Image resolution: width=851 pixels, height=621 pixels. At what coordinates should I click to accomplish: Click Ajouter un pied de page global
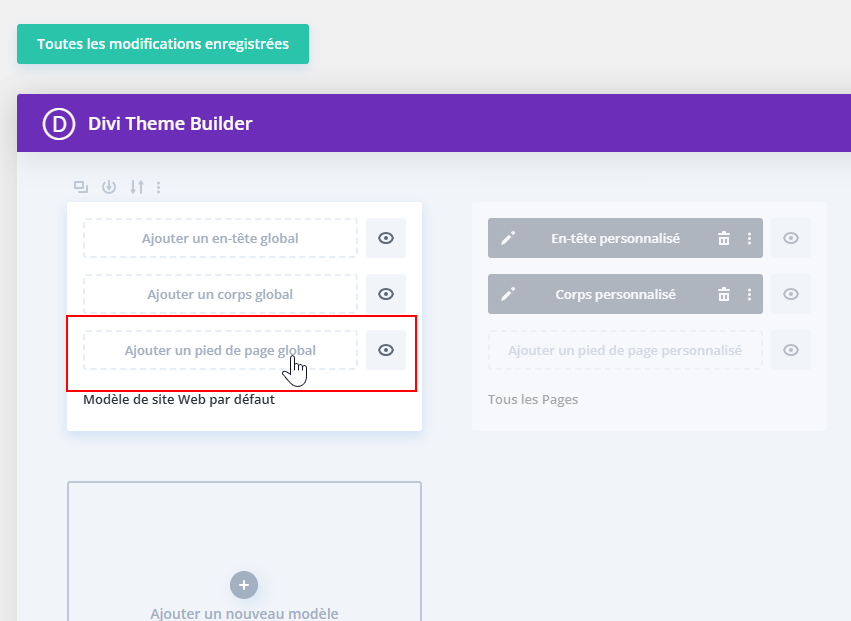coord(220,350)
